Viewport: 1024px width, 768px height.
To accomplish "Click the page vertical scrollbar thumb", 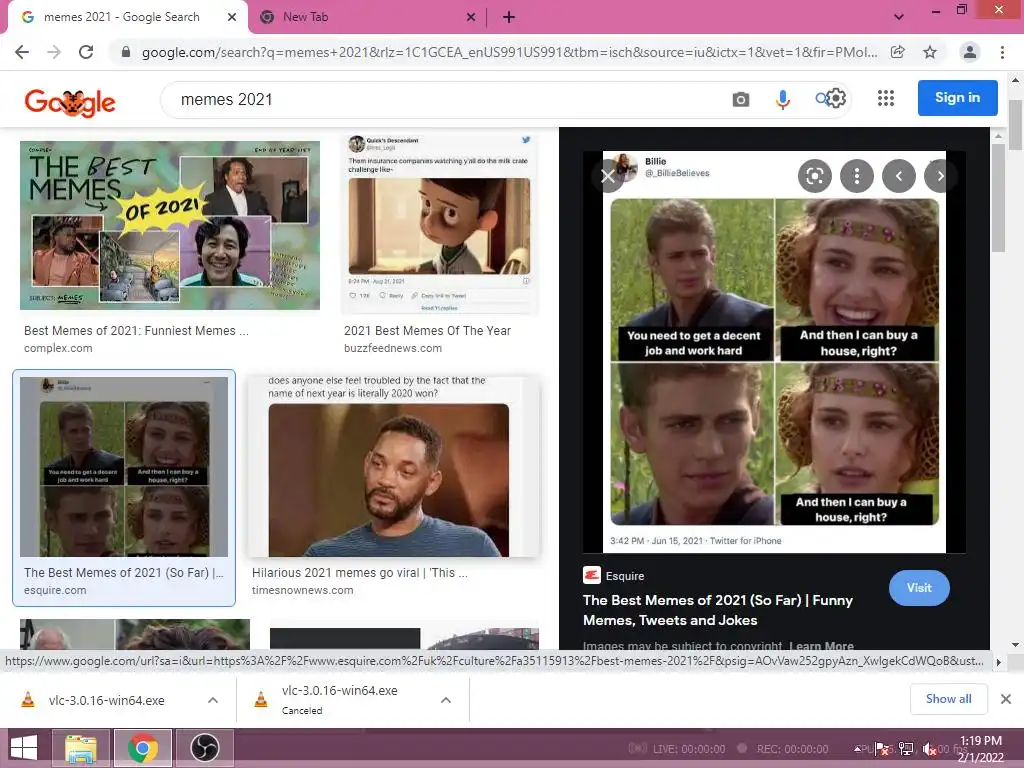I will click(1016, 125).
